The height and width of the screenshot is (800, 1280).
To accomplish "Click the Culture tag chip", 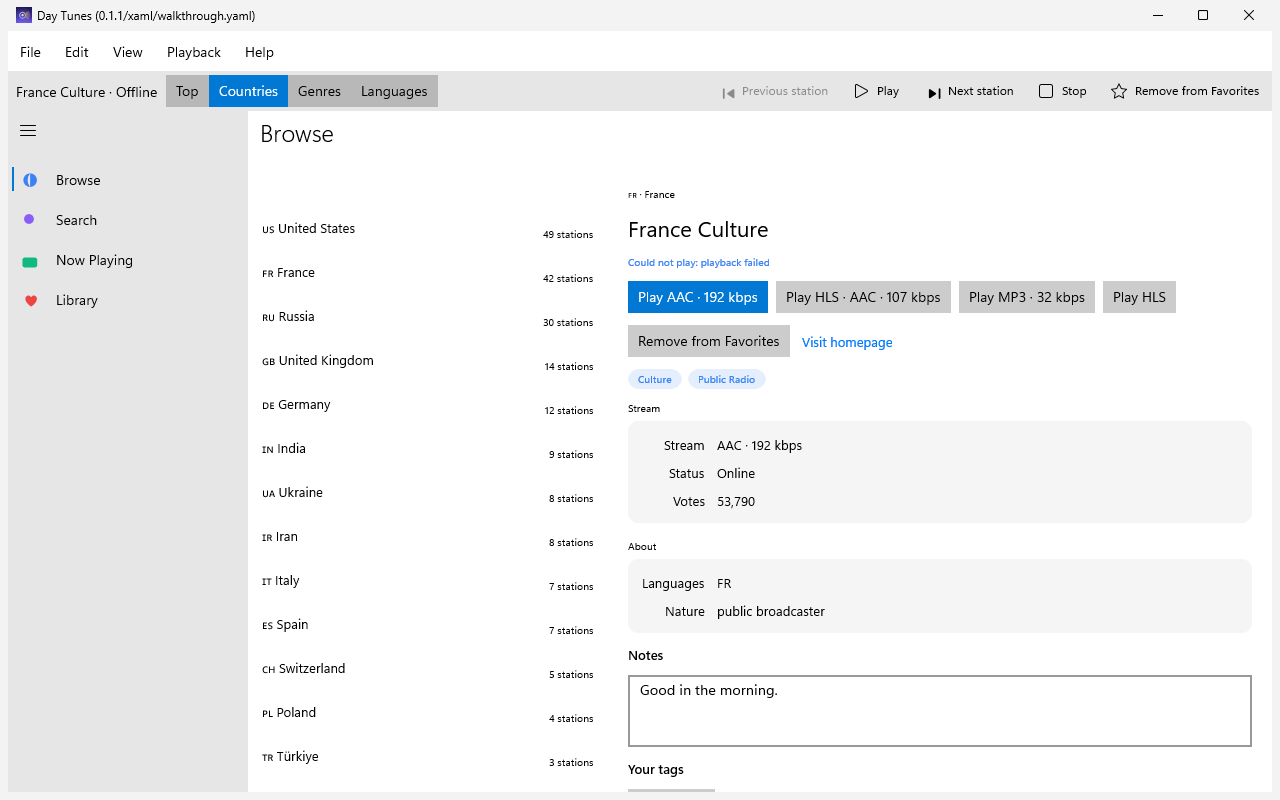I will click(x=655, y=379).
